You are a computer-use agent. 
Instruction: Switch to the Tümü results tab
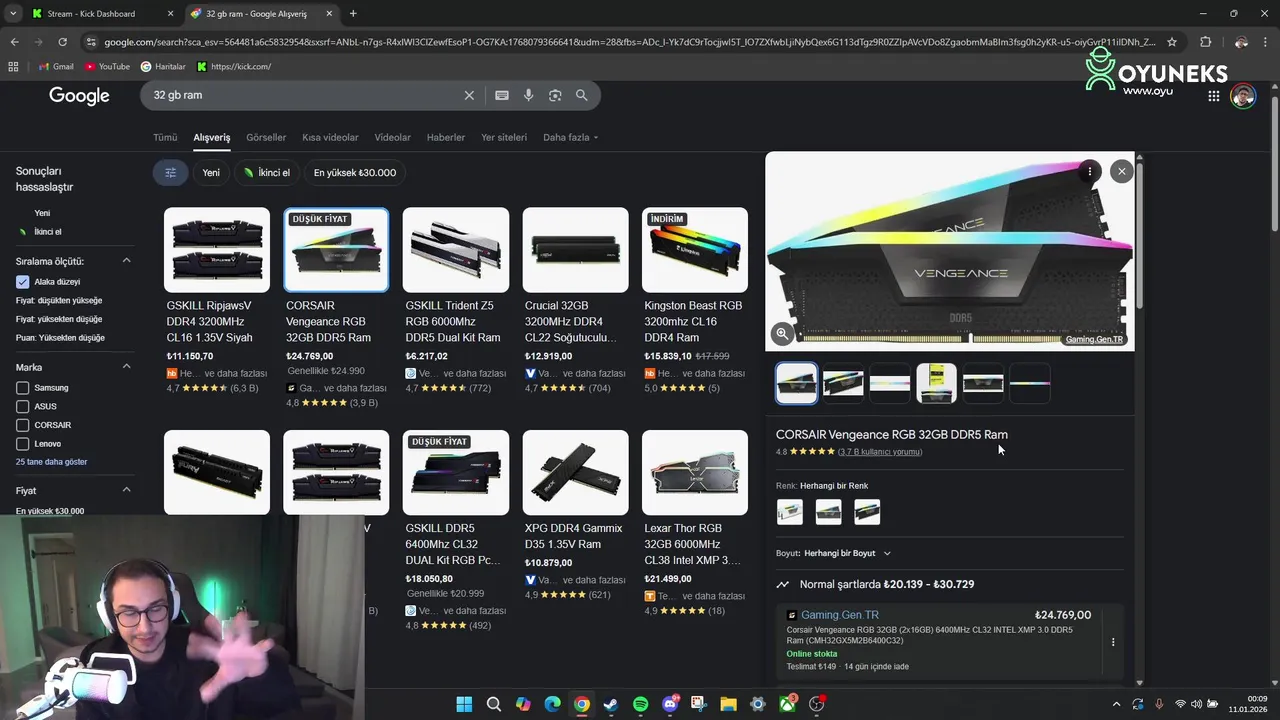(165, 137)
